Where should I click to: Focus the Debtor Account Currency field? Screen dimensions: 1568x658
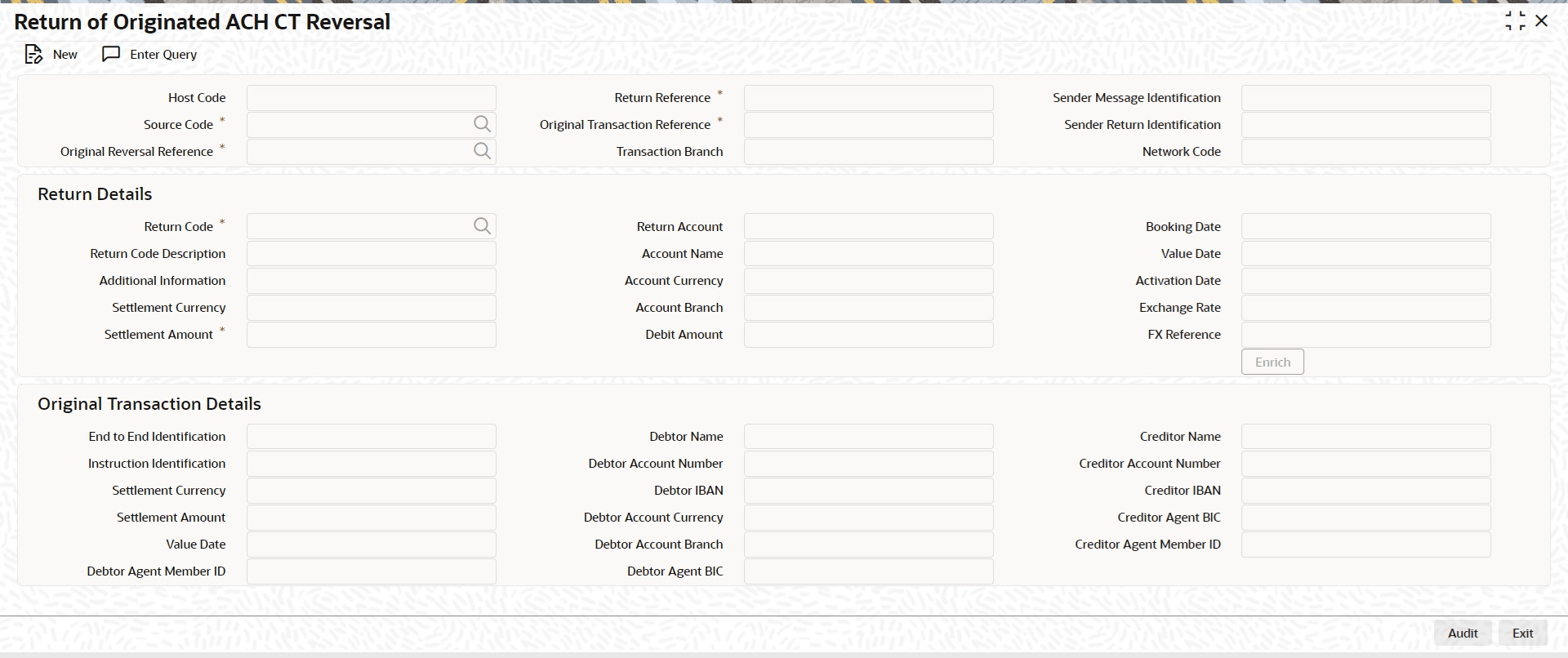point(869,518)
